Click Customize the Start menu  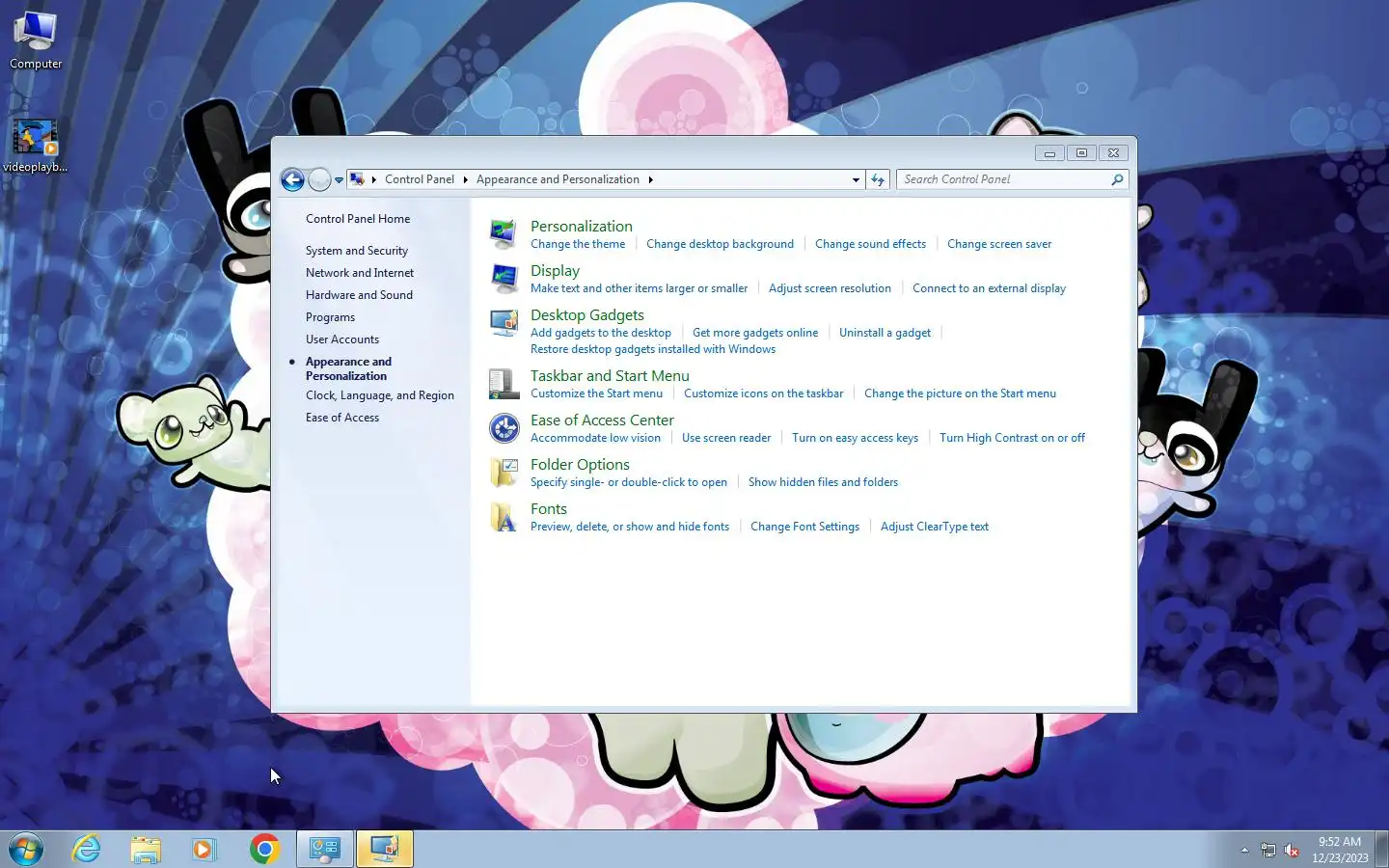point(596,393)
